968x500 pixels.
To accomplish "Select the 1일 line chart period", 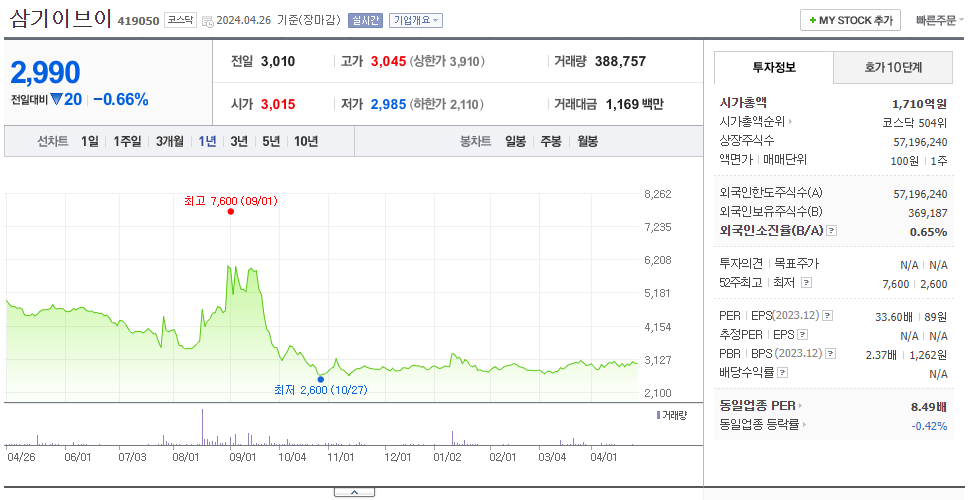I will point(90,141).
